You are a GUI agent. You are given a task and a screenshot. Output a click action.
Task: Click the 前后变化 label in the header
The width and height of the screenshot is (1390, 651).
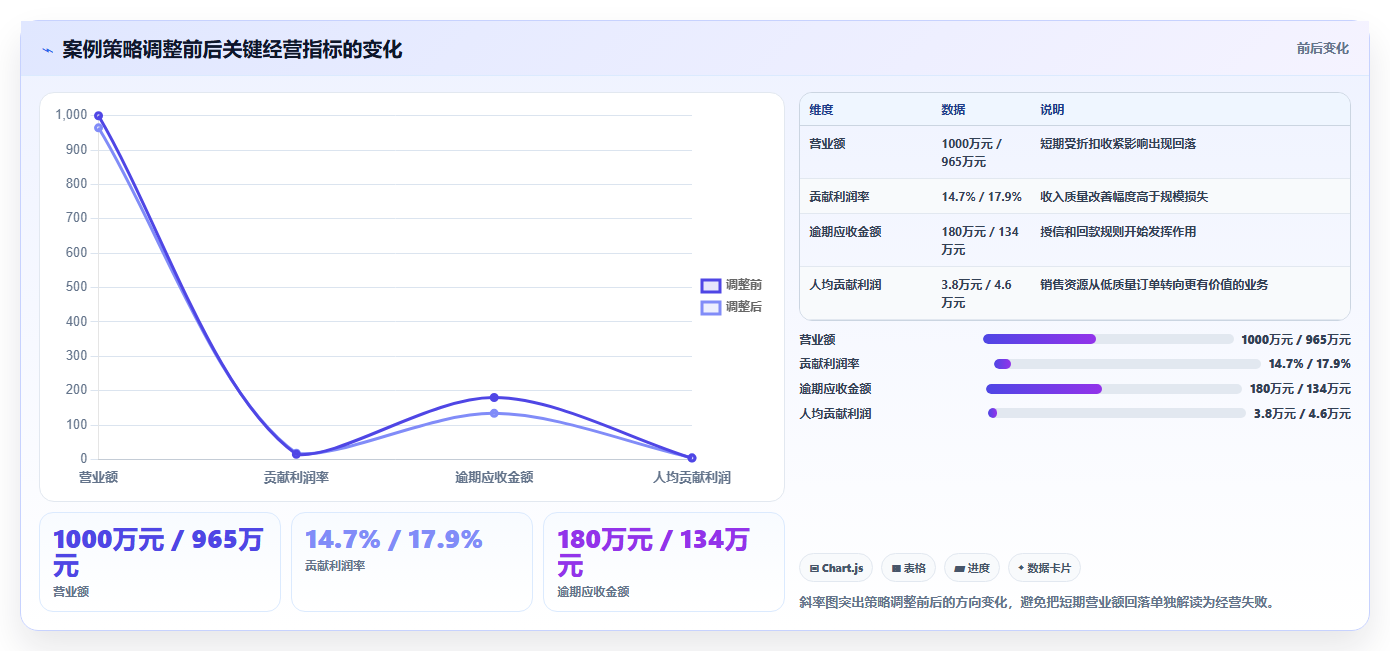tap(1322, 48)
